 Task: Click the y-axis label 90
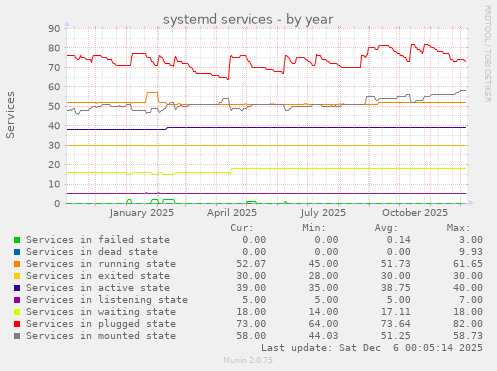(54, 28)
